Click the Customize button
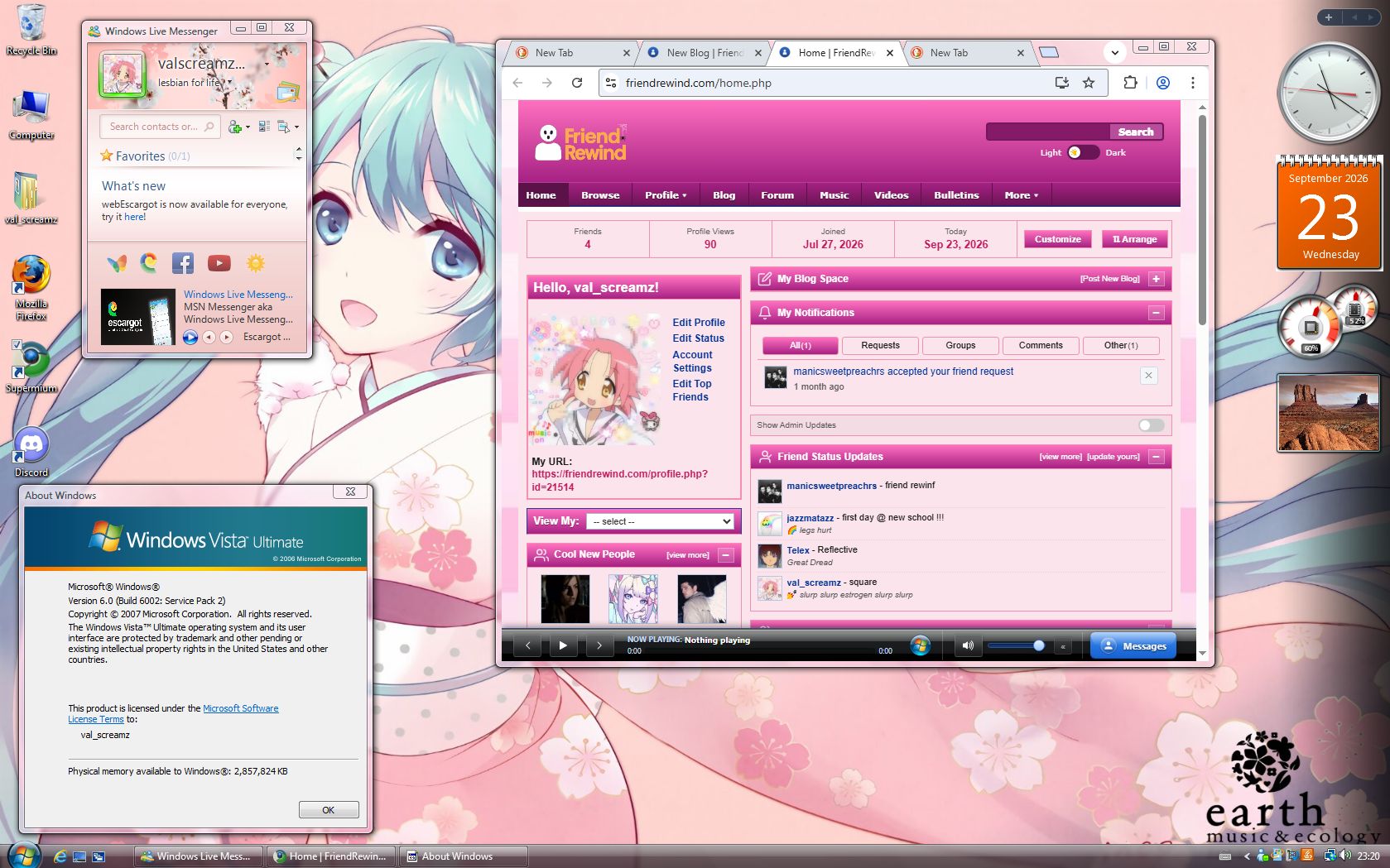 [1057, 239]
